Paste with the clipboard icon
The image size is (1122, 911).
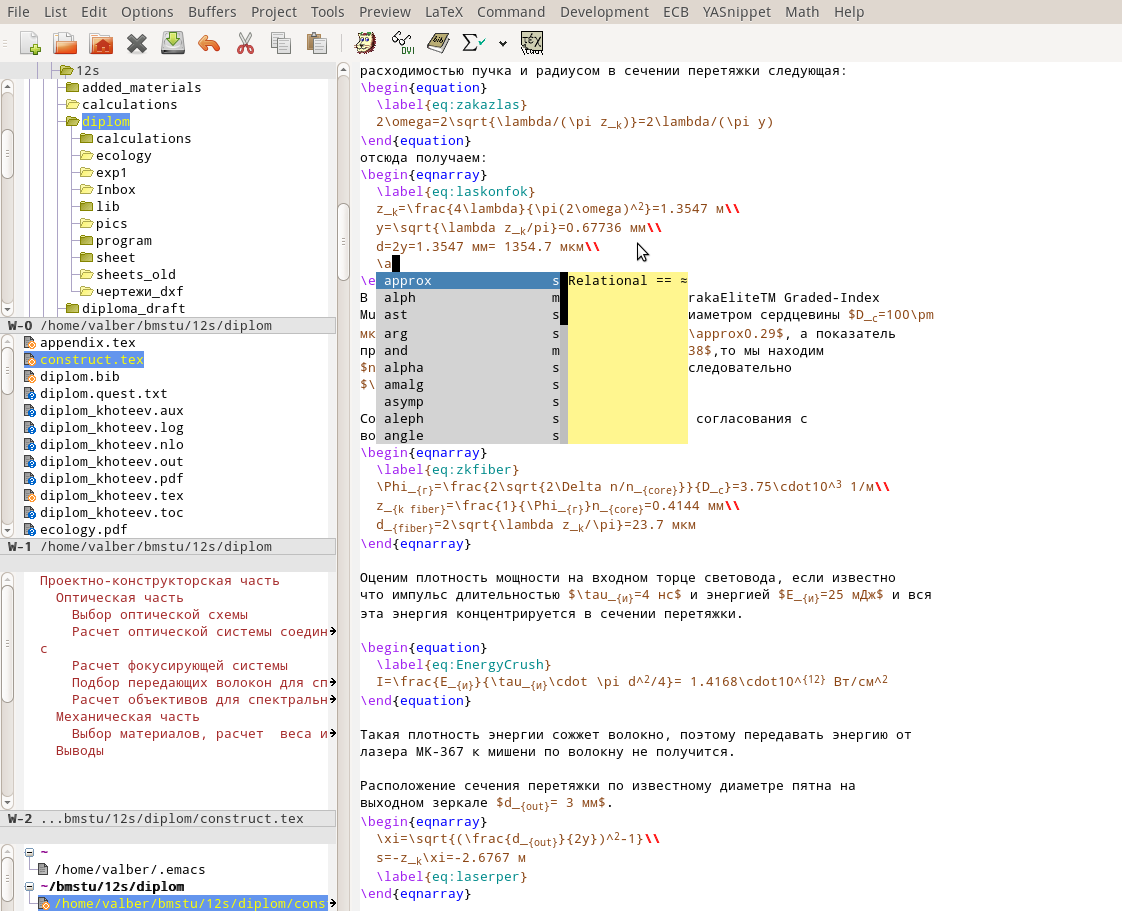pos(316,43)
